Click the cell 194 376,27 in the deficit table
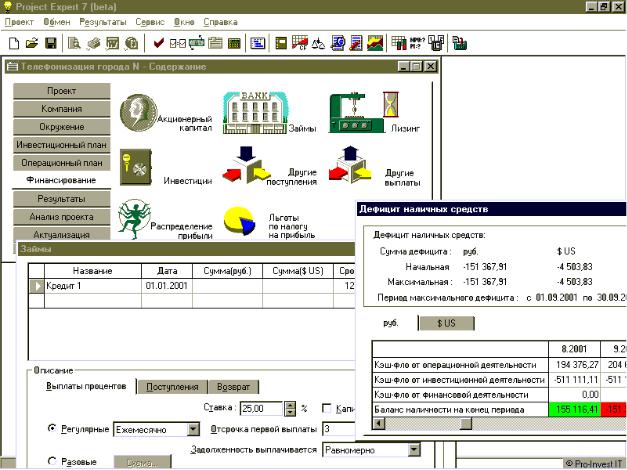The height and width of the screenshot is (470, 627). (574, 365)
